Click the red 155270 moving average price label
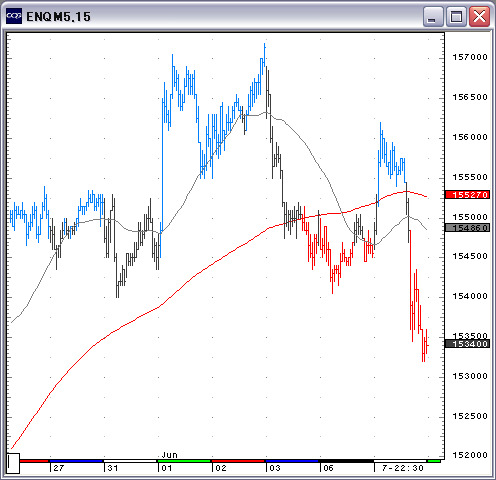The height and width of the screenshot is (480, 496). coord(468,194)
